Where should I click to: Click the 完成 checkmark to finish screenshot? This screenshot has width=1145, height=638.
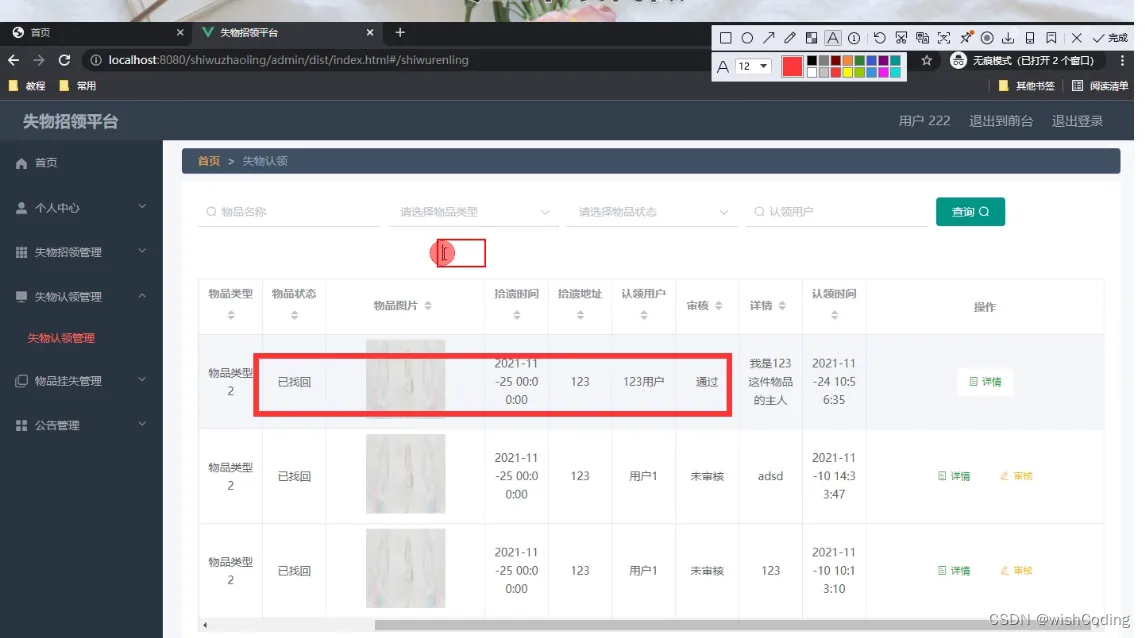click(x=1110, y=38)
